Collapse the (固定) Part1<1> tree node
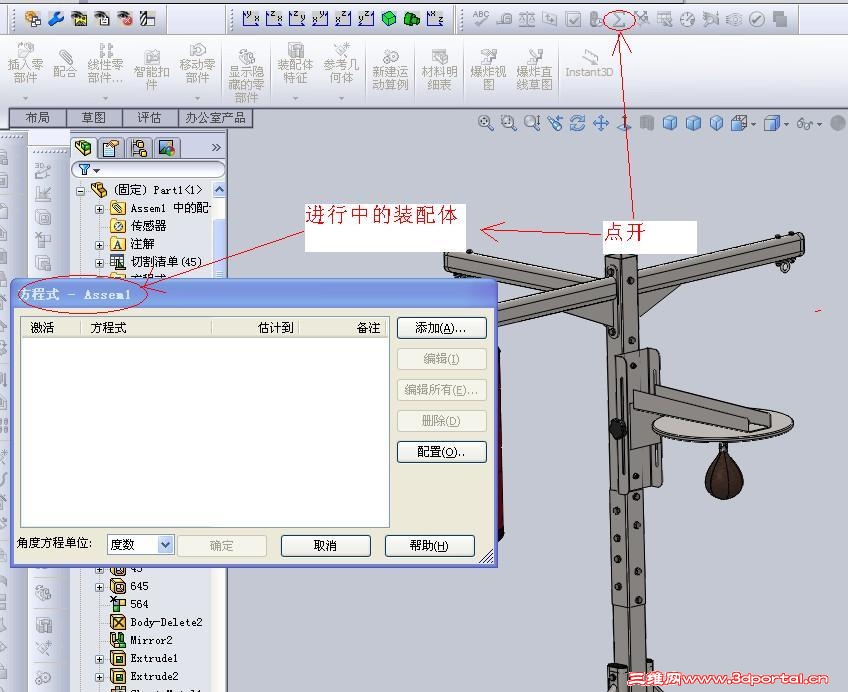848x692 pixels. [x=81, y=190]
